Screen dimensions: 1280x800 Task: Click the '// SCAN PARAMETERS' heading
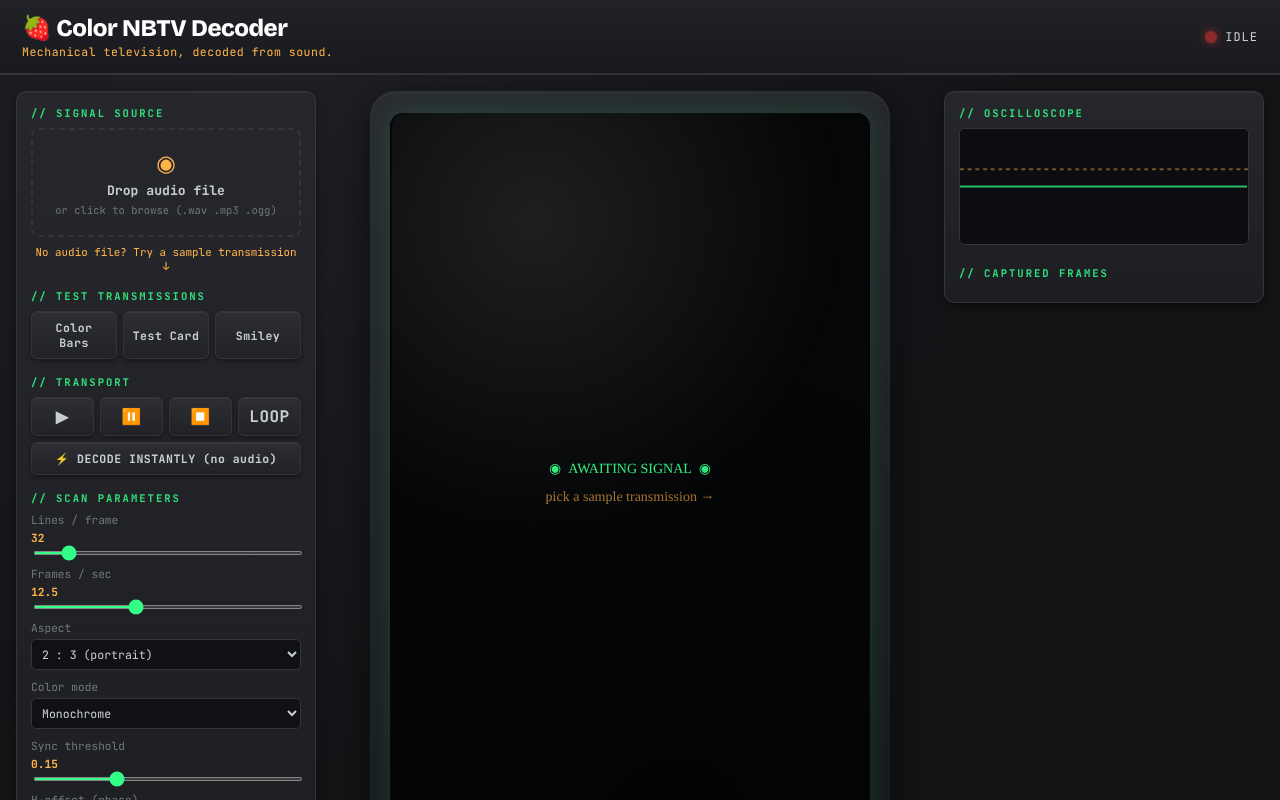click(x=106, y=498)
